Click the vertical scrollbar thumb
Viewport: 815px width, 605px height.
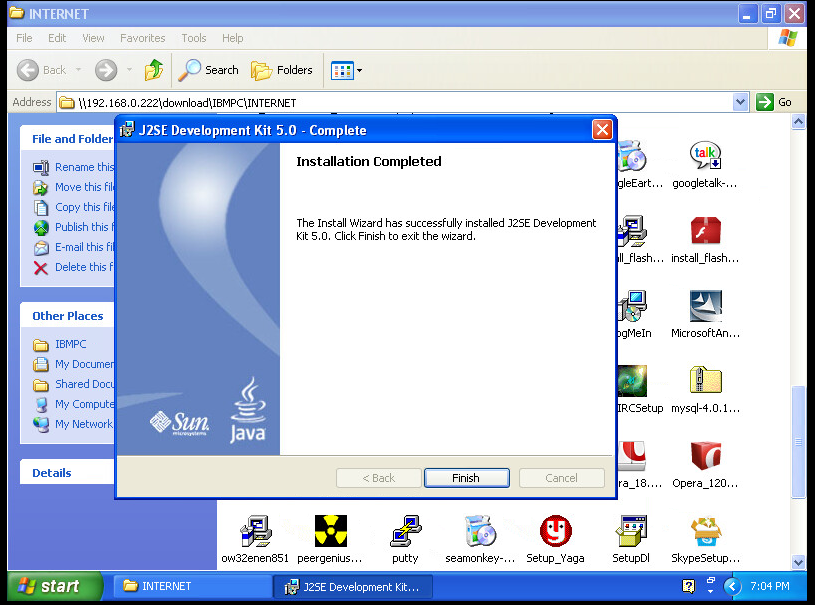click(798, 442)
